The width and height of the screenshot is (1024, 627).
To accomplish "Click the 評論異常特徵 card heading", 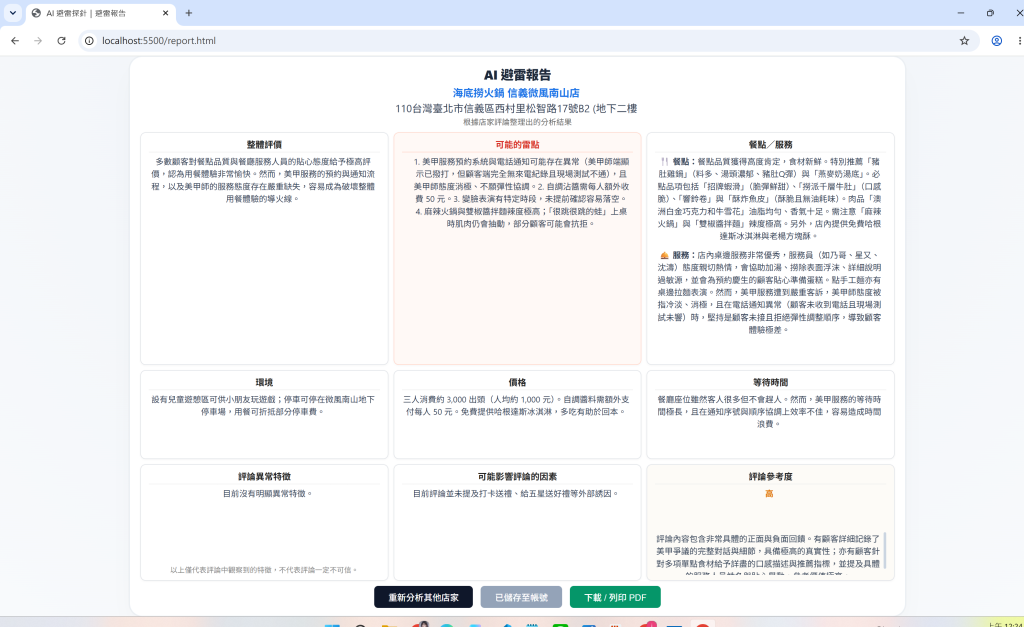I will click(264, 476).
